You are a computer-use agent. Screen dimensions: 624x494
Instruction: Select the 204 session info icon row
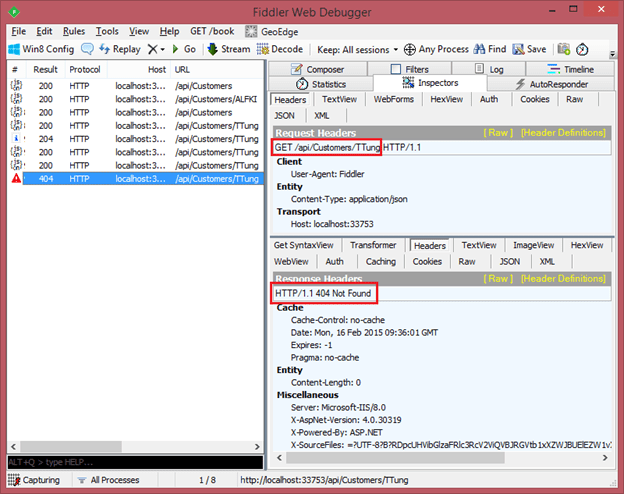pos(135,139)
